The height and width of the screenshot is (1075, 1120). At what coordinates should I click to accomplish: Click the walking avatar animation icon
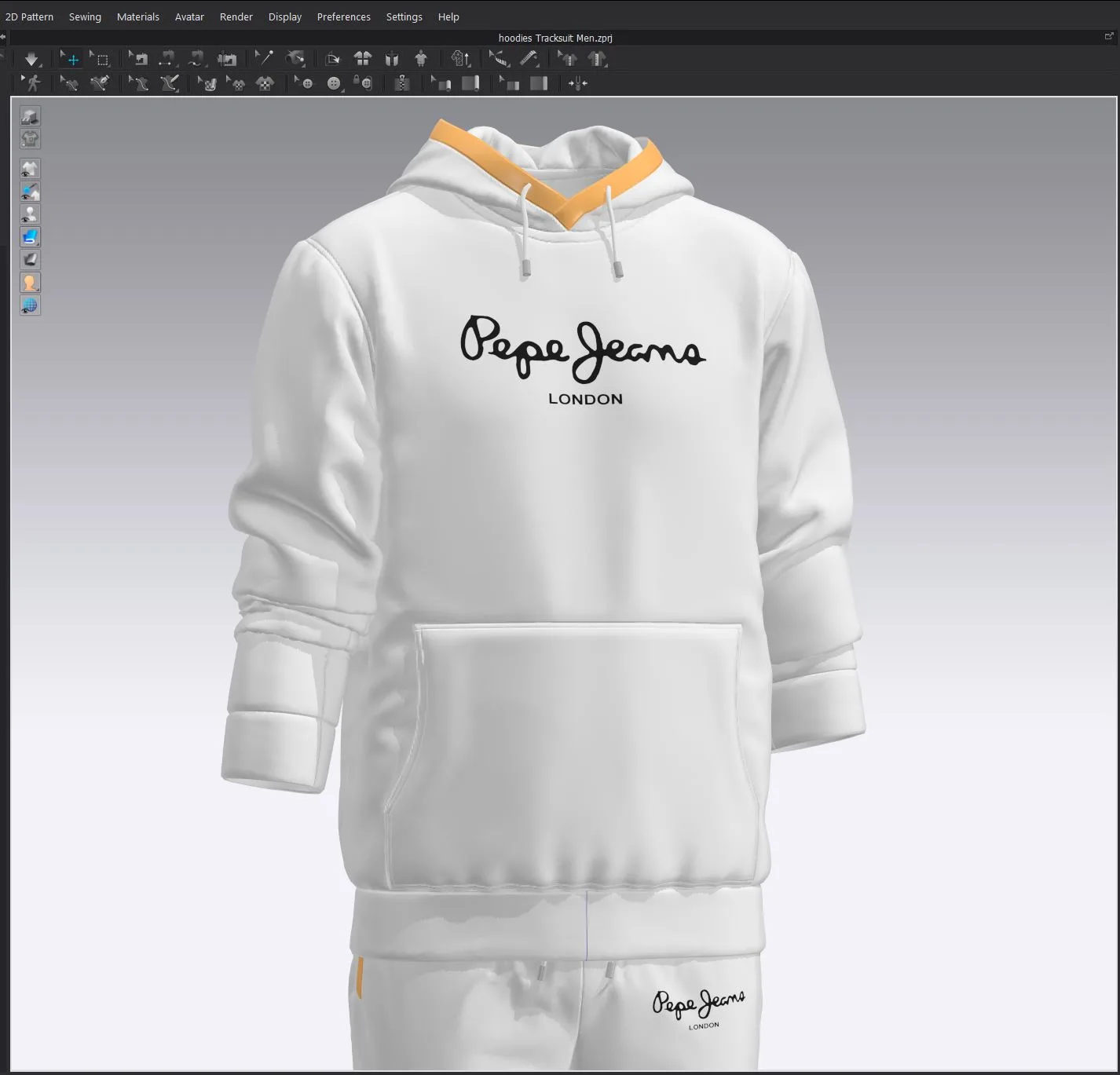pyautogui.click(x=33, y=83)
